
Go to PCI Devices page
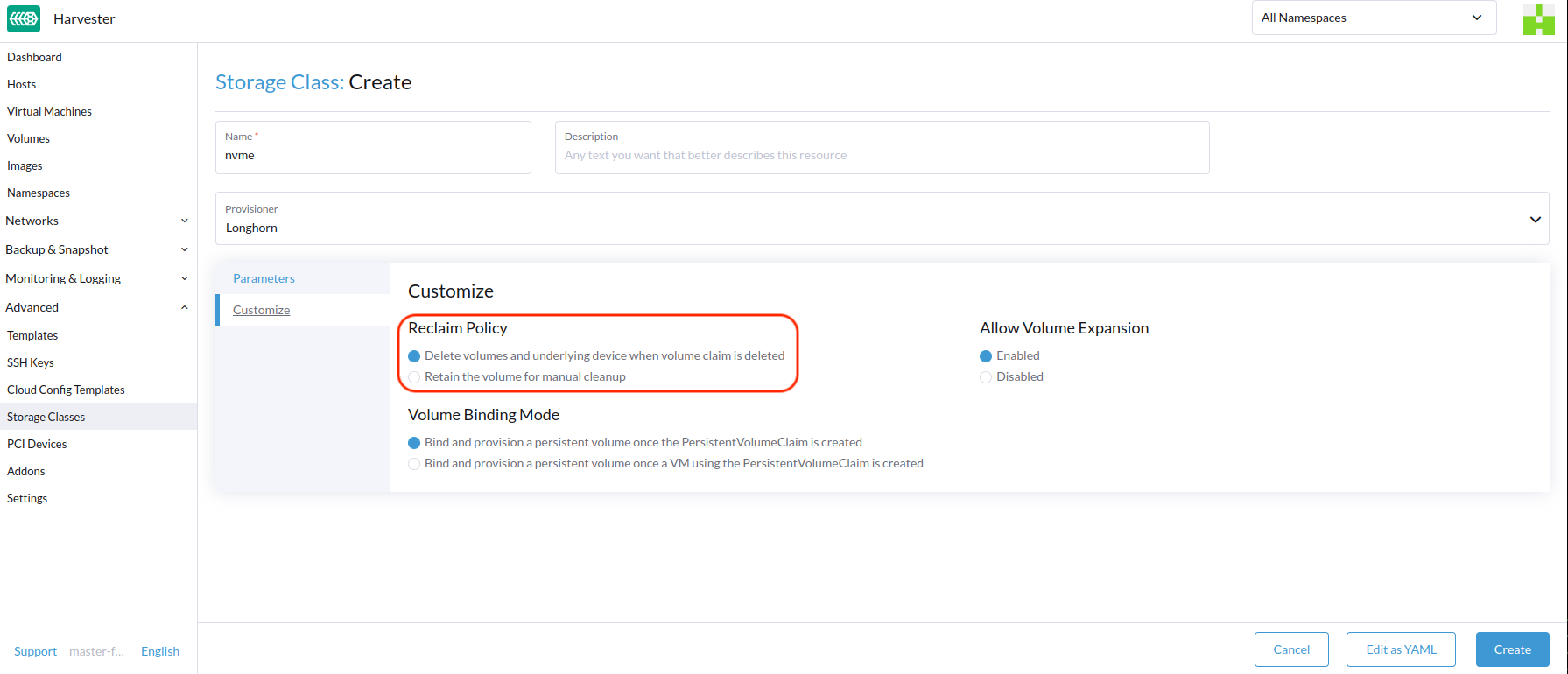tap(37, 444)
